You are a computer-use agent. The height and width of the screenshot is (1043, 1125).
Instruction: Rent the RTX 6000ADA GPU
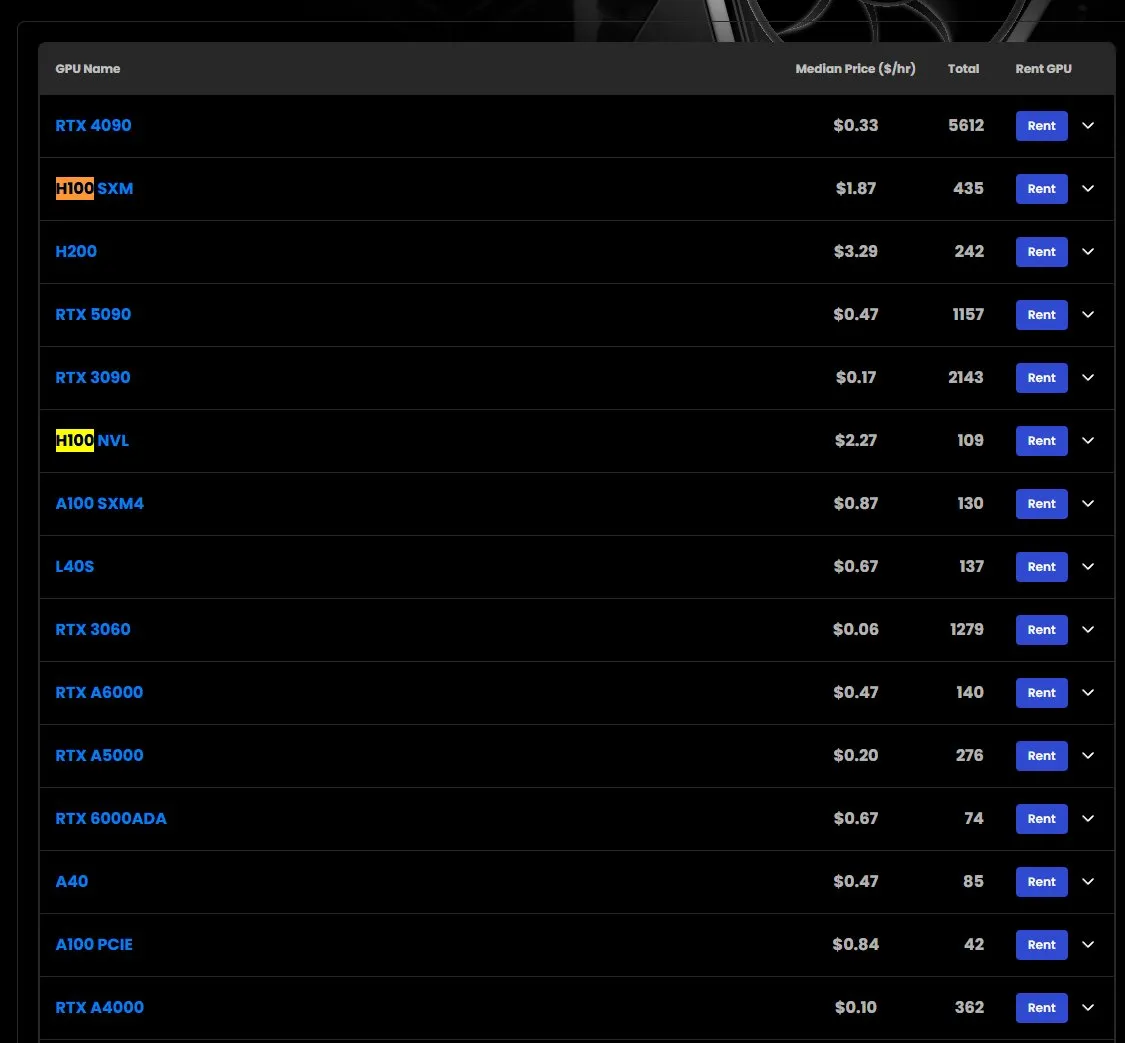point(1041,818)
